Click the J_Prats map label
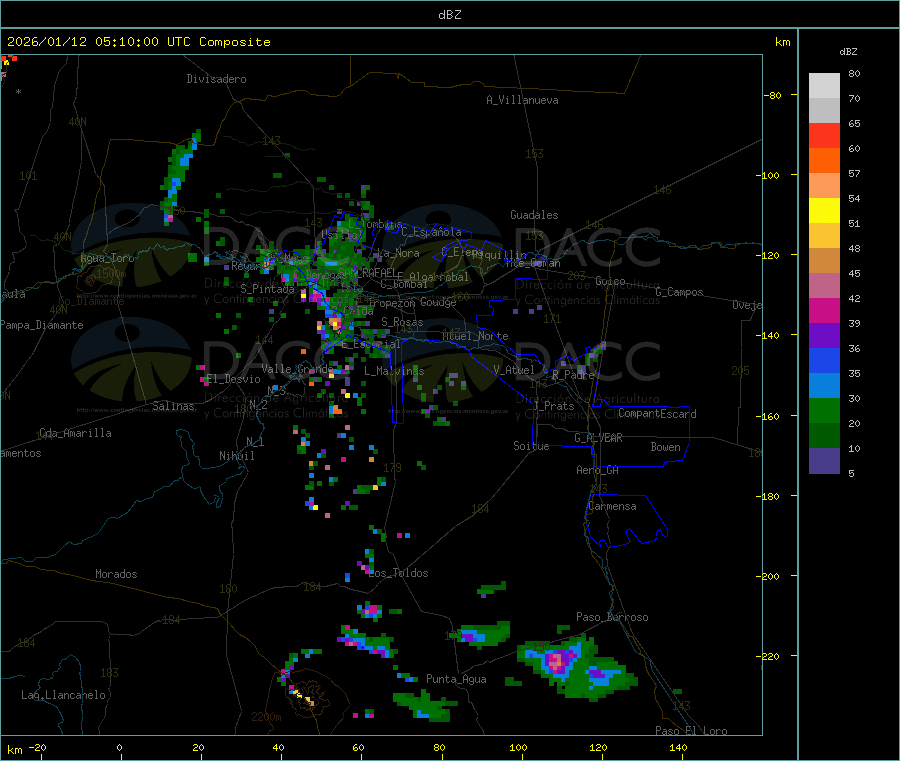The height and width of the screenshot is (761, 900). (x=554, y=406)
